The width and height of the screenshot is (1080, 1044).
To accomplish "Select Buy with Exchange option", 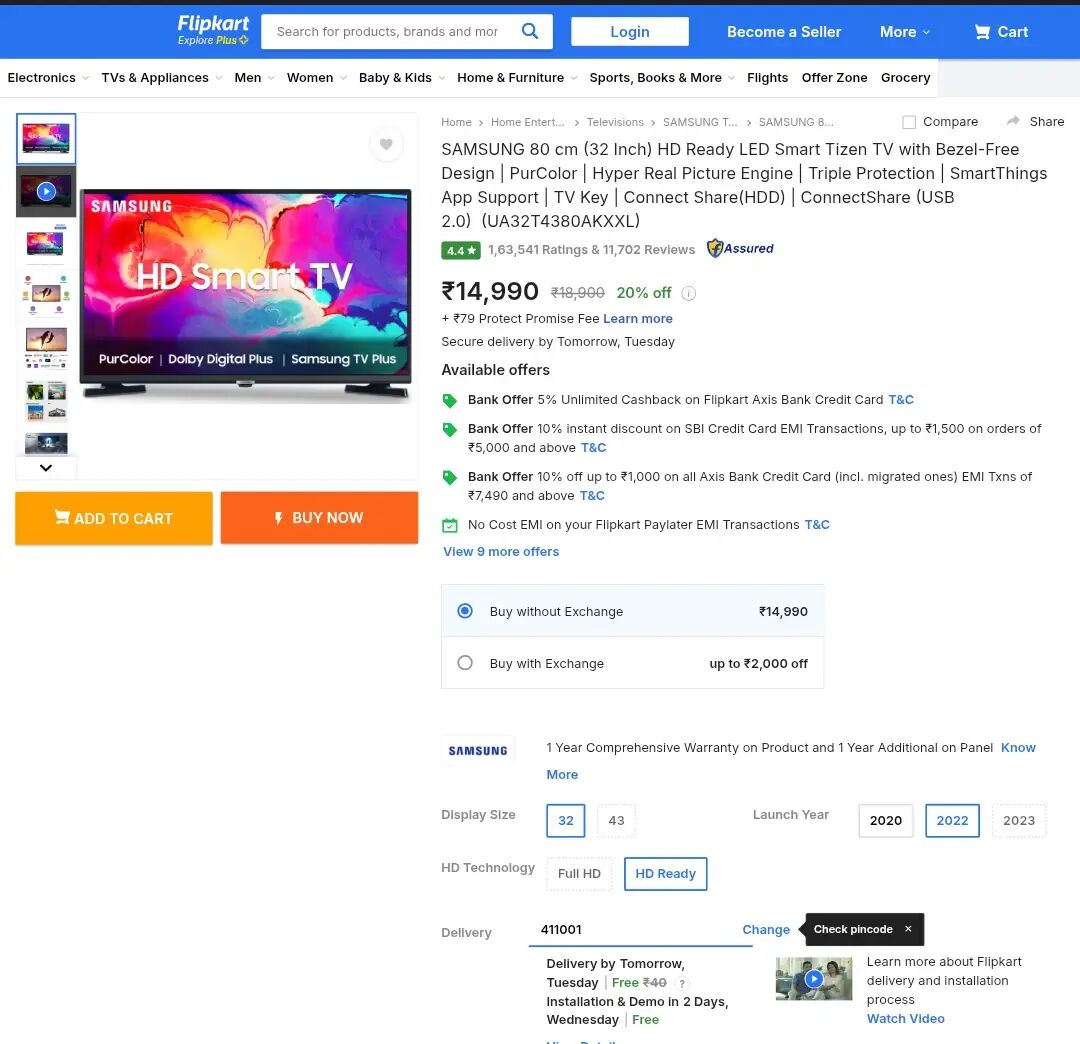I will 465,663.
